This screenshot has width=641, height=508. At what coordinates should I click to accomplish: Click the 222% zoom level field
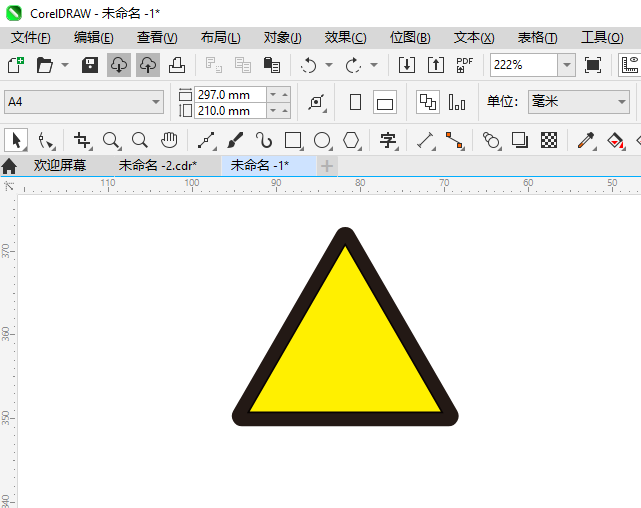[x=524, y=65]
